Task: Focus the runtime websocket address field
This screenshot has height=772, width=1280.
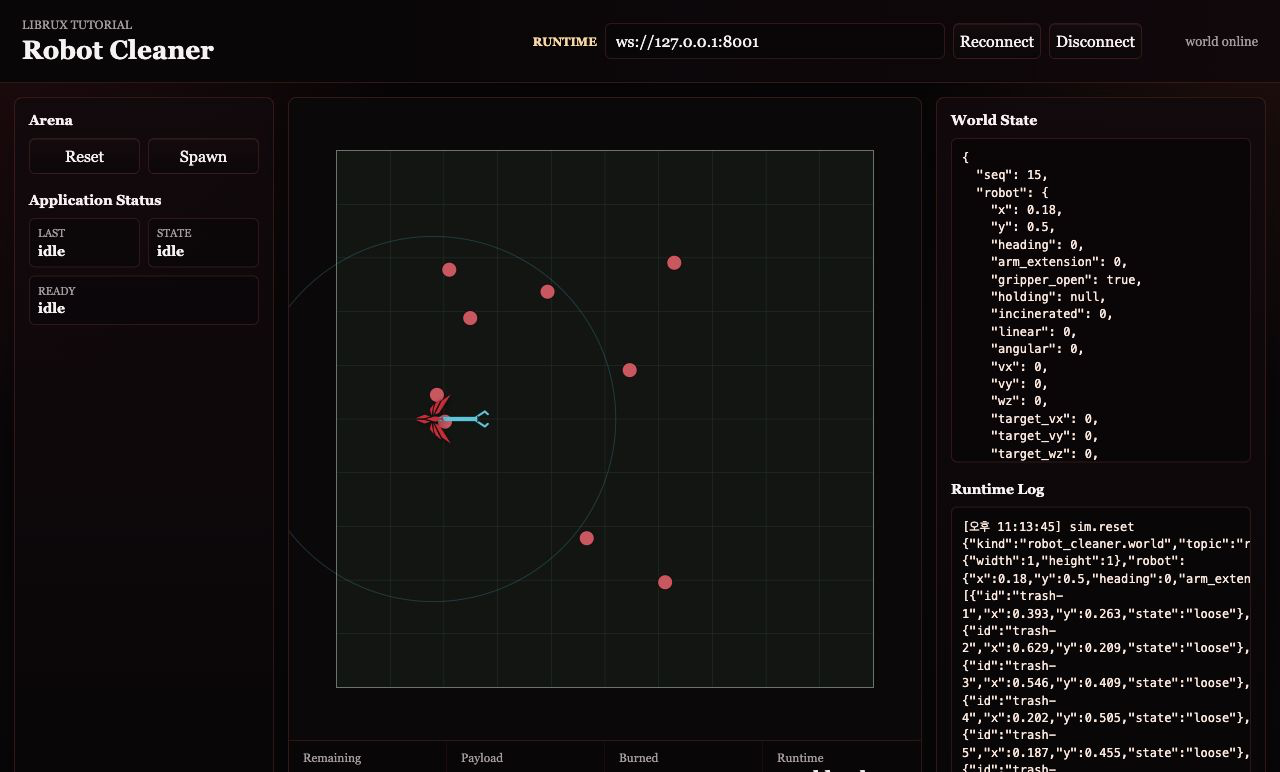Action: point(775,42)
